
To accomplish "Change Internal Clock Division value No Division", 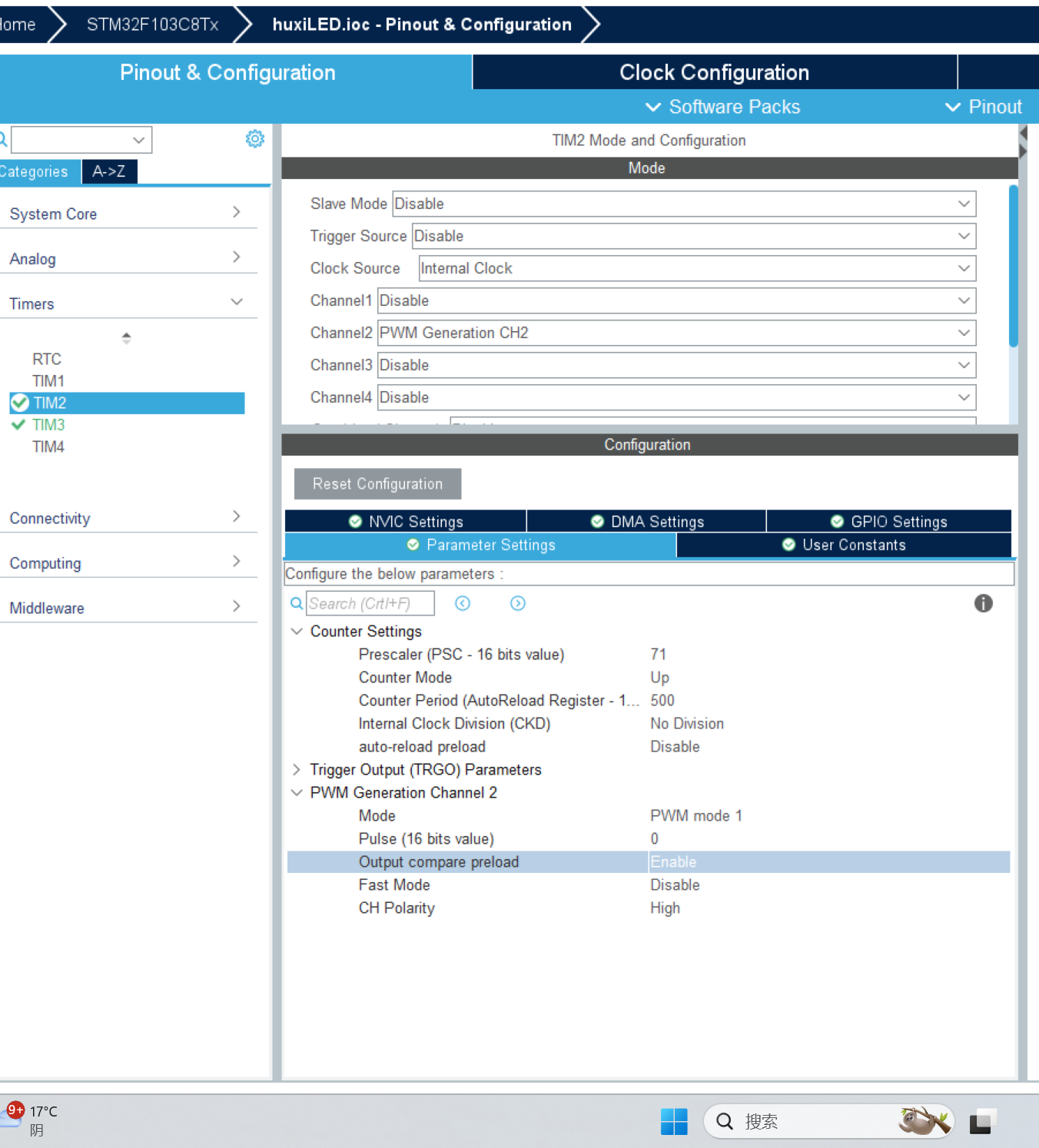I will 687,723.
